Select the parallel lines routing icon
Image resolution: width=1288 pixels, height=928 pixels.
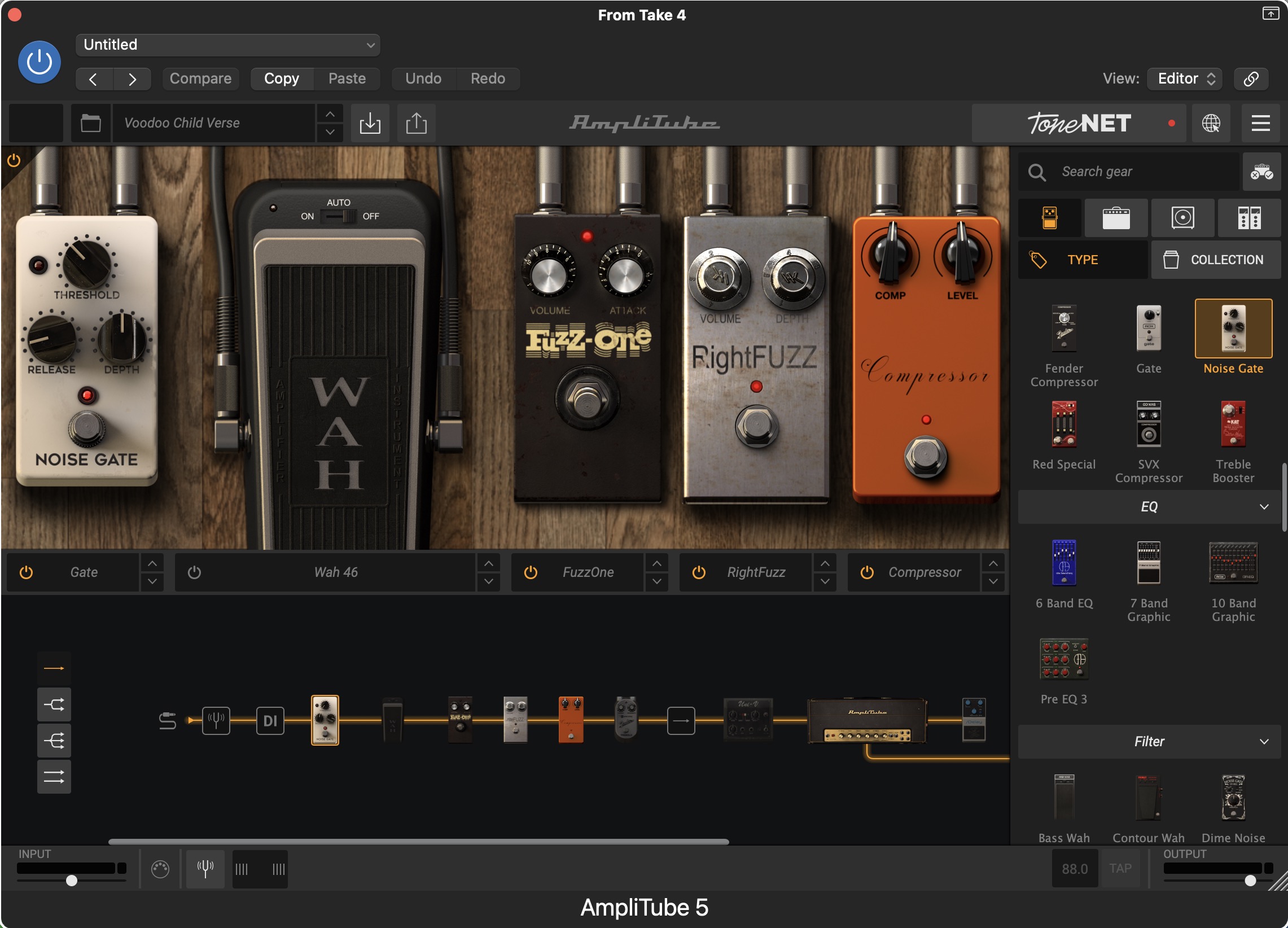(x=54, y=777)
